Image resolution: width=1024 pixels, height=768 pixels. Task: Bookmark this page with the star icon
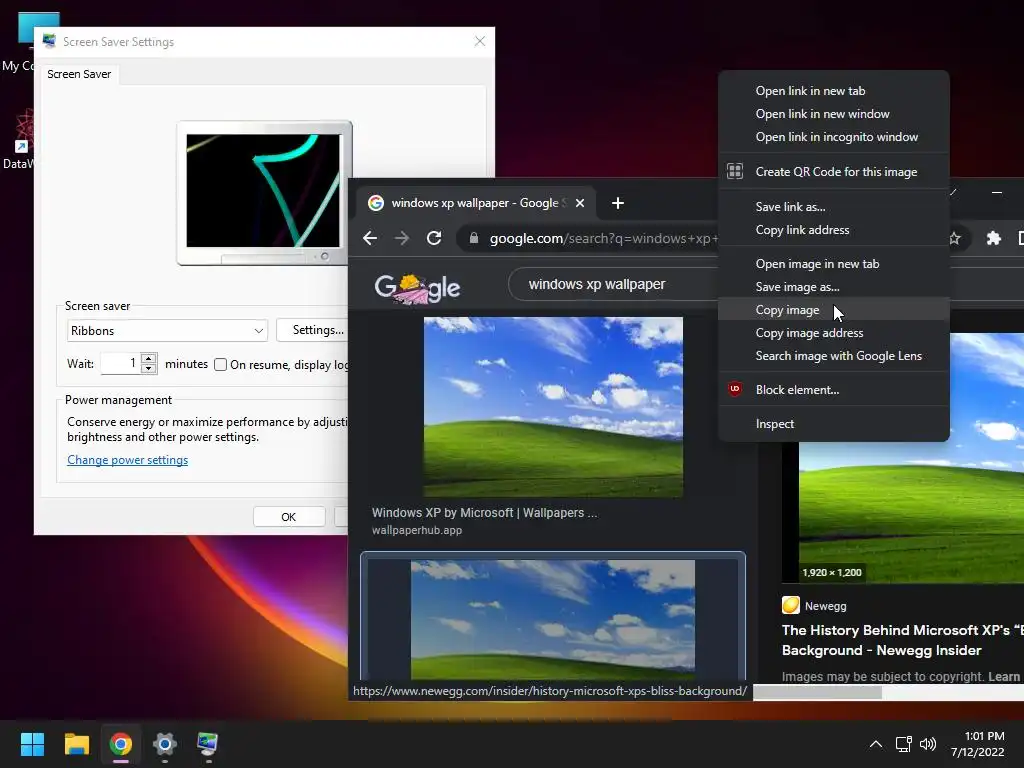(954, 238)
